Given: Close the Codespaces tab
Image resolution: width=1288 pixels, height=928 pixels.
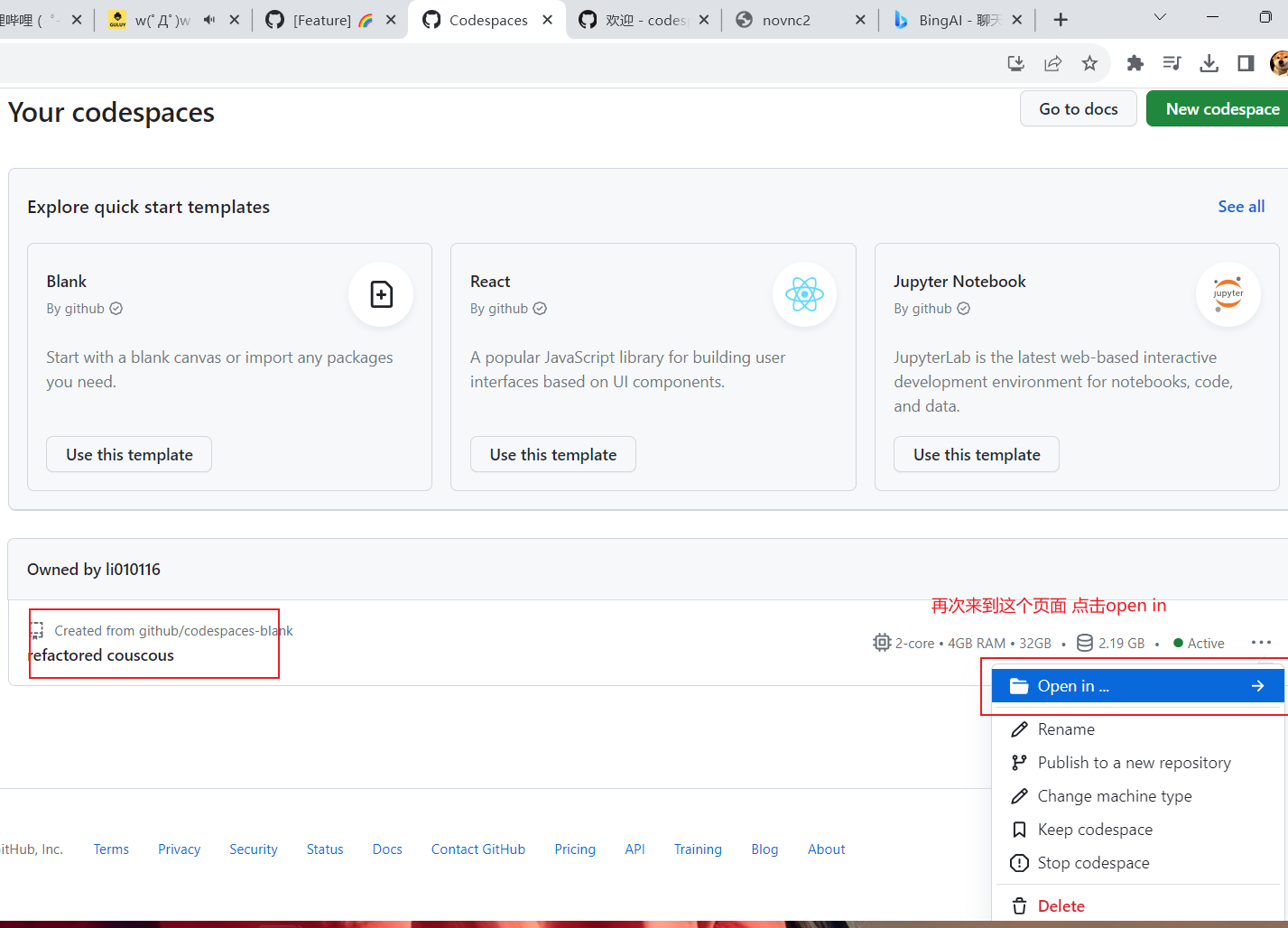Looking at the screenshot, I should (547, 20).
